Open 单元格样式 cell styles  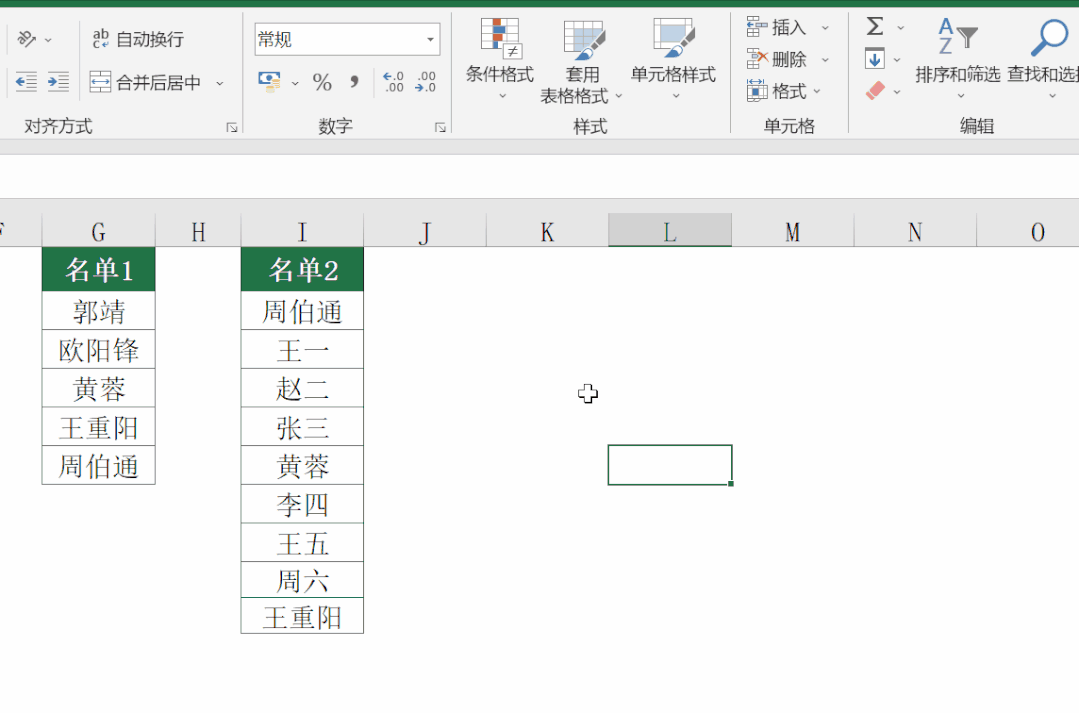(x=673, y=59)
